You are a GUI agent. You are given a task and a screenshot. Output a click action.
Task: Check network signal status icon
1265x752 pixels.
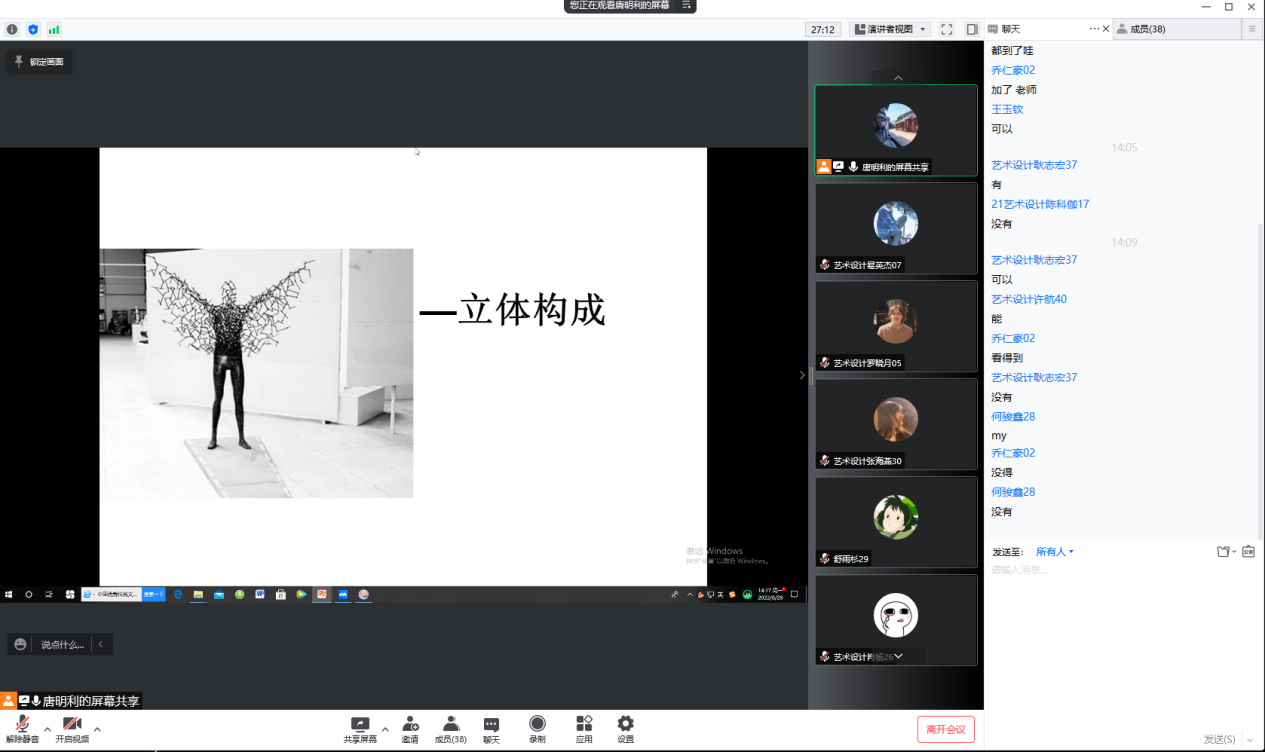point(54,30)
